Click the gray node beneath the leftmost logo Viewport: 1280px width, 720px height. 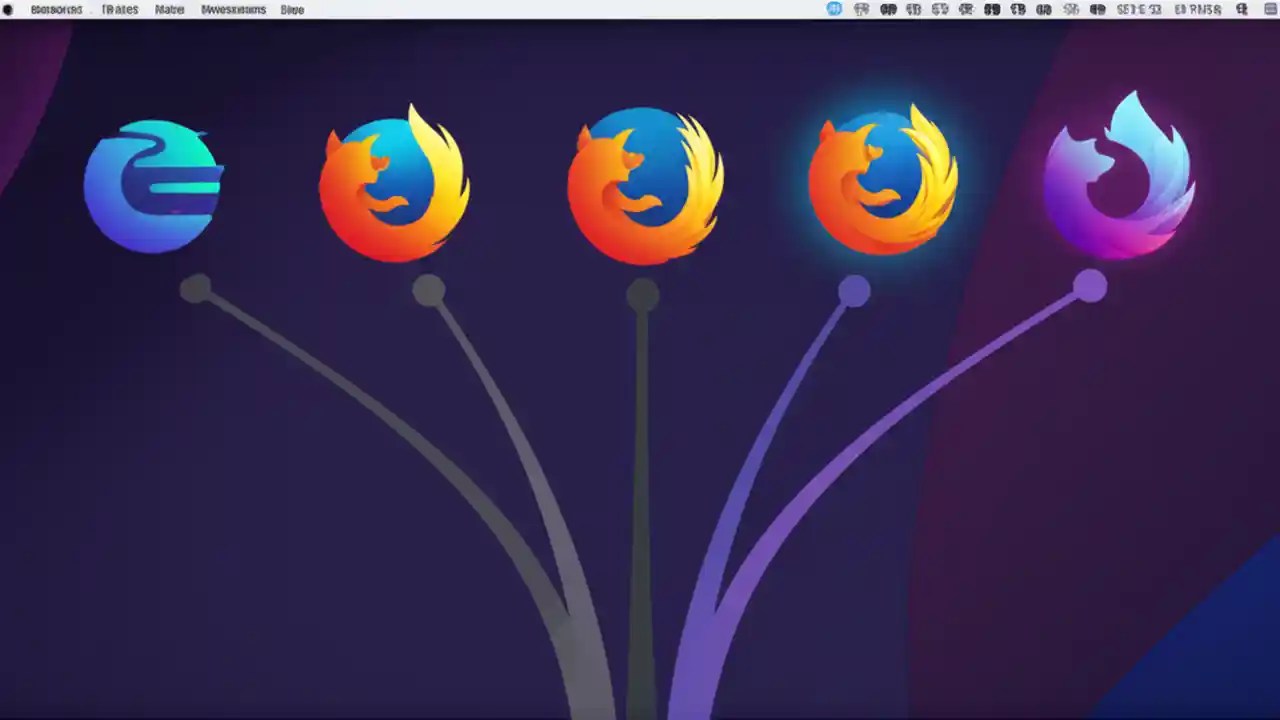(196, 287)
